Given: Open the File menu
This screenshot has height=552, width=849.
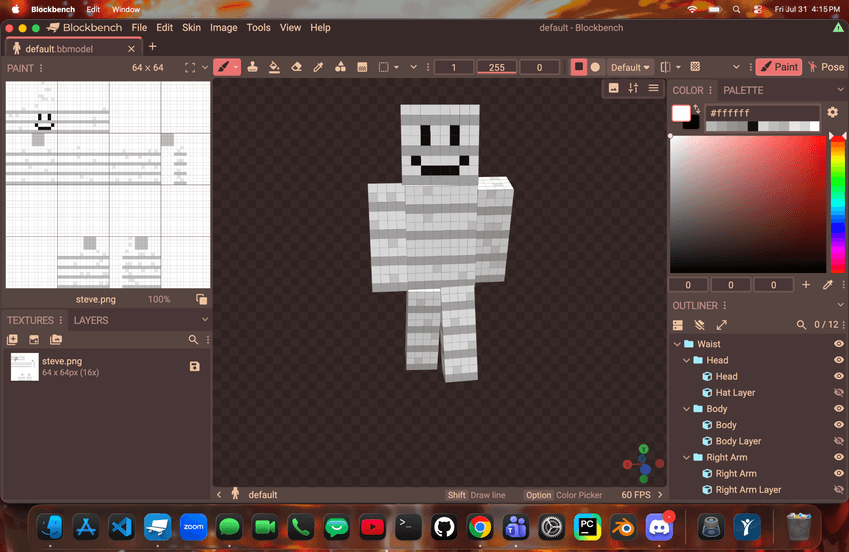Looking at the screenshot, I should click(139, 28).
